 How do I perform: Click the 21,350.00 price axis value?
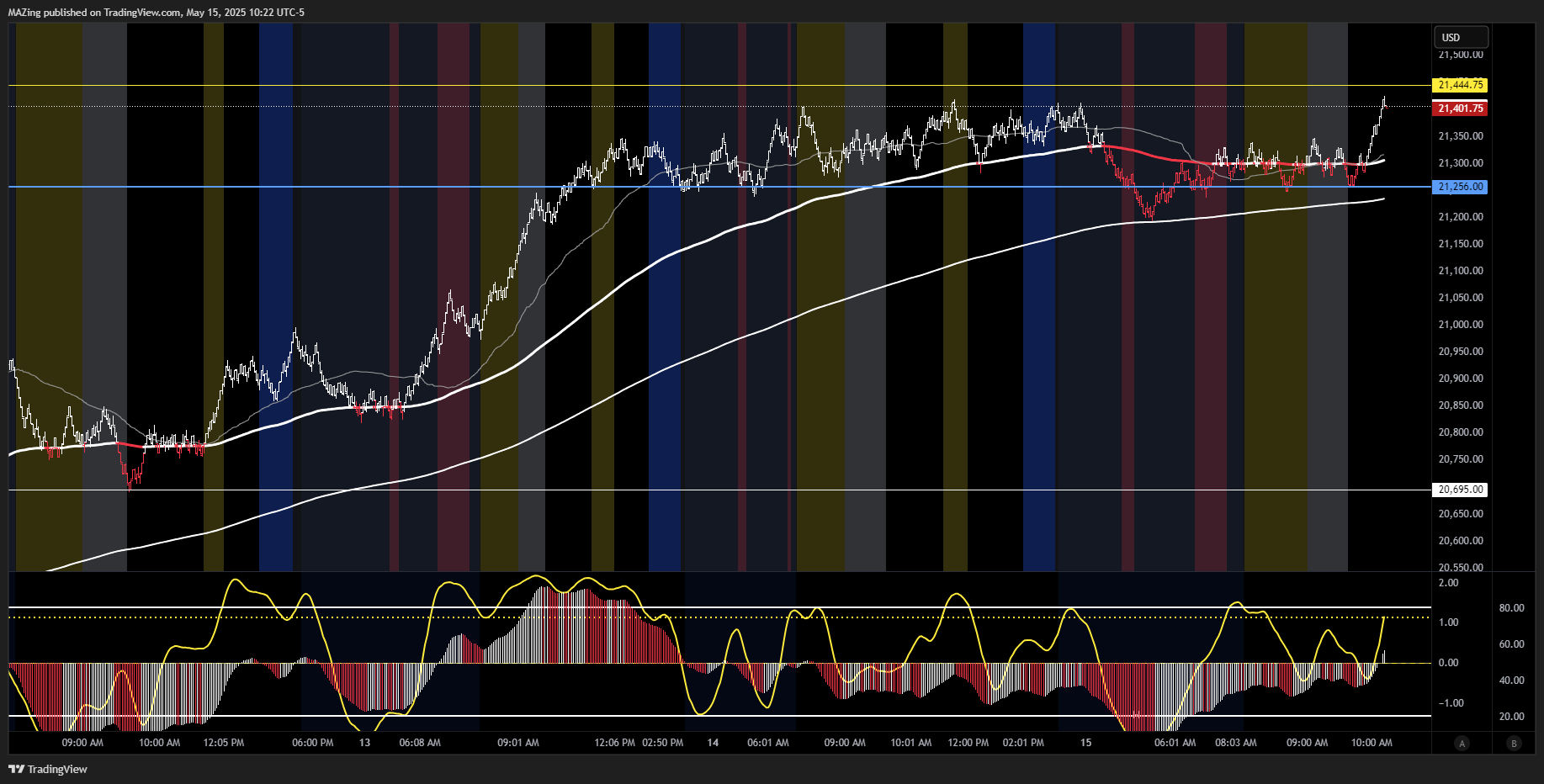[1461, 136]
